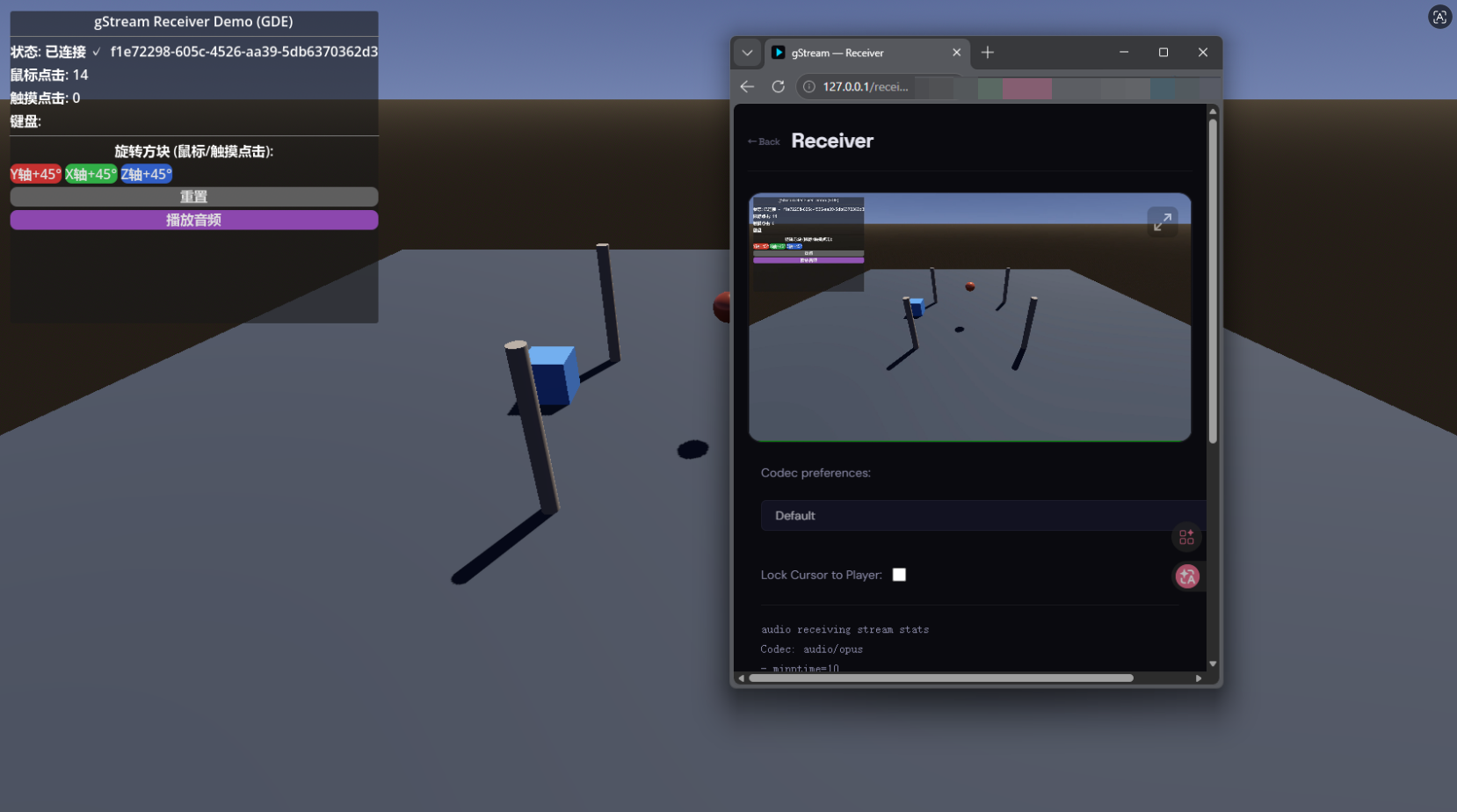Image resolution: width=1457 pixels, height=812 pixels.
Task: Close the browser window
Action: click(1203, 53)
